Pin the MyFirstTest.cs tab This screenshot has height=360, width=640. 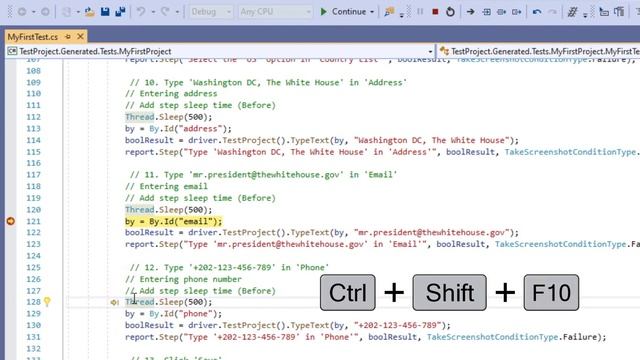tap(68, 37)
